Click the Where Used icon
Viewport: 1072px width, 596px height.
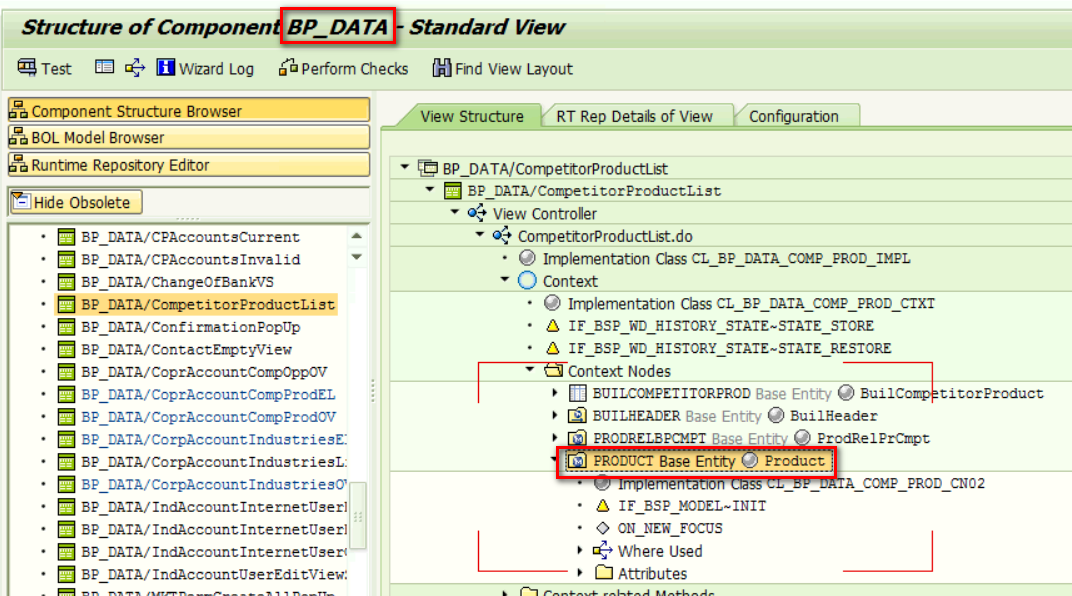click(x=602, y=551)
